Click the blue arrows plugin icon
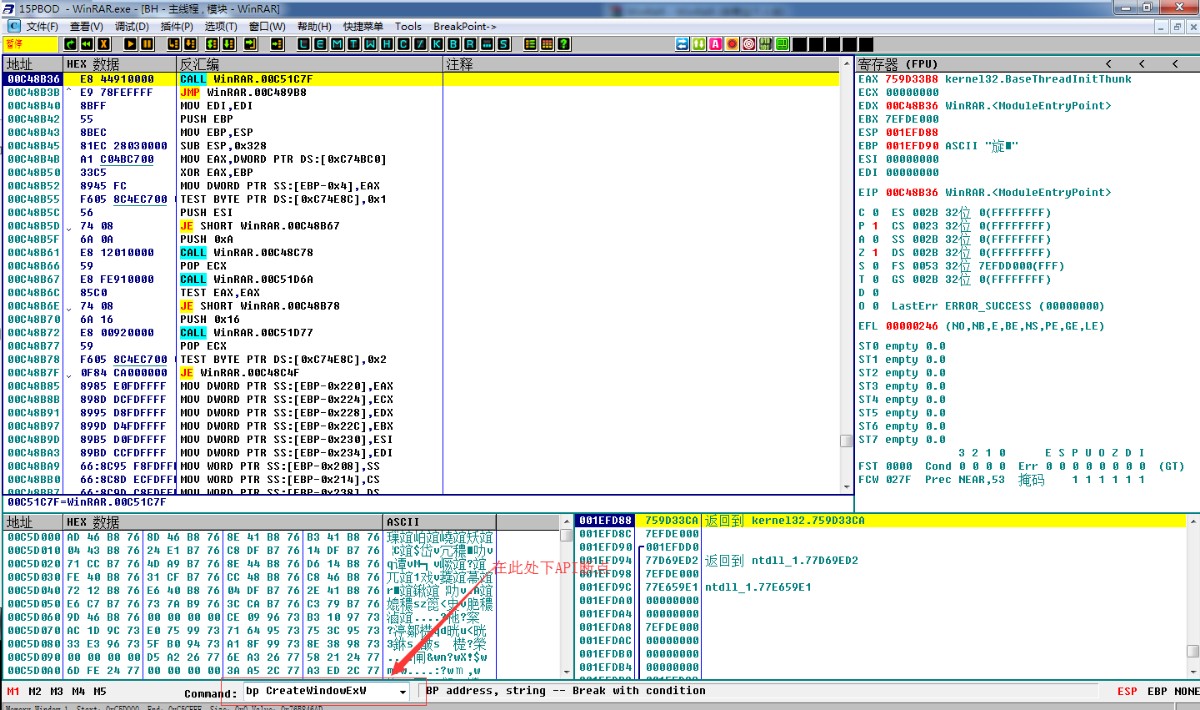1200x710 pixels. (682, 44)
